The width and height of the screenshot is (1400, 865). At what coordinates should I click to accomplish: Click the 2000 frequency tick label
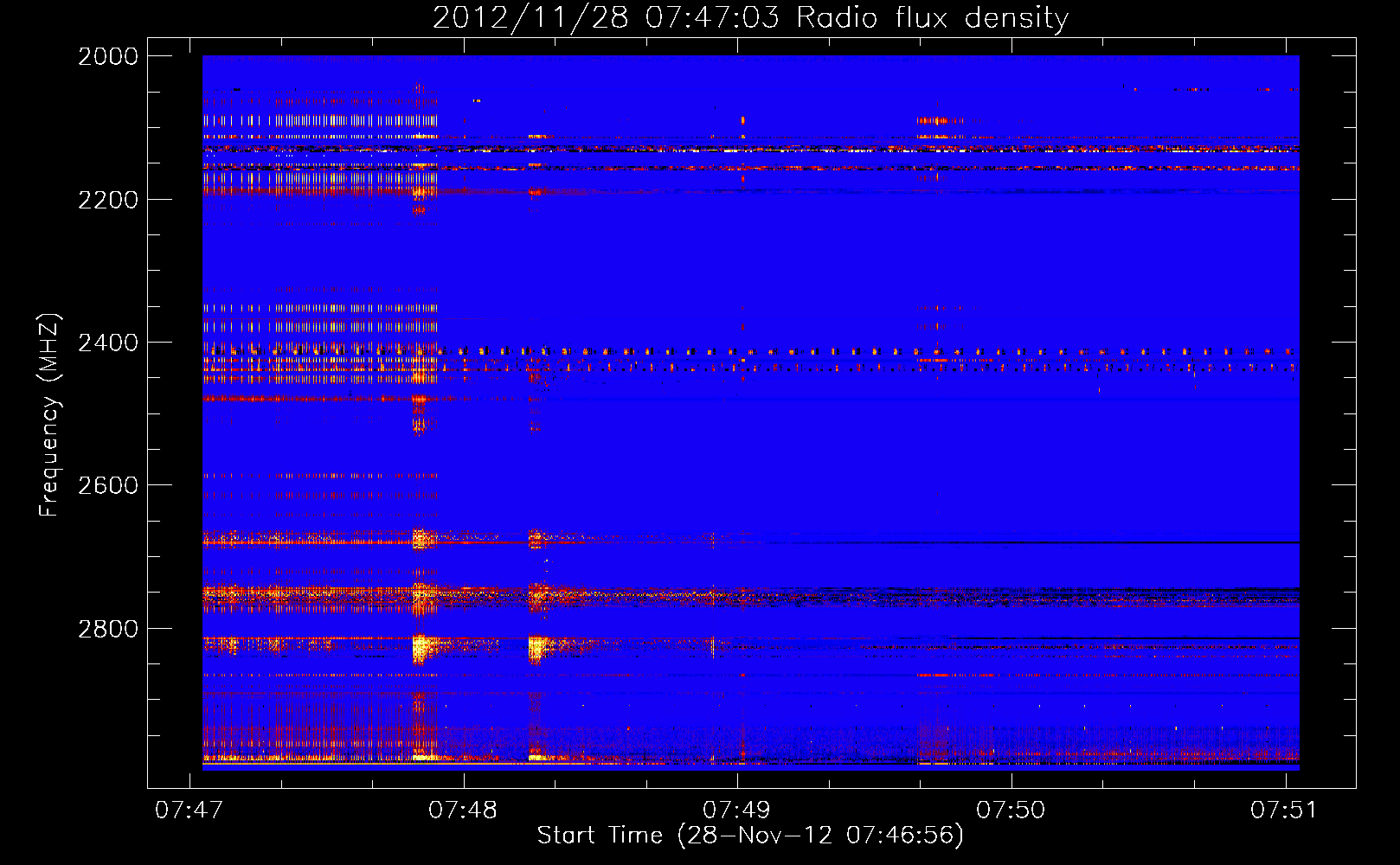click(108, 56)
